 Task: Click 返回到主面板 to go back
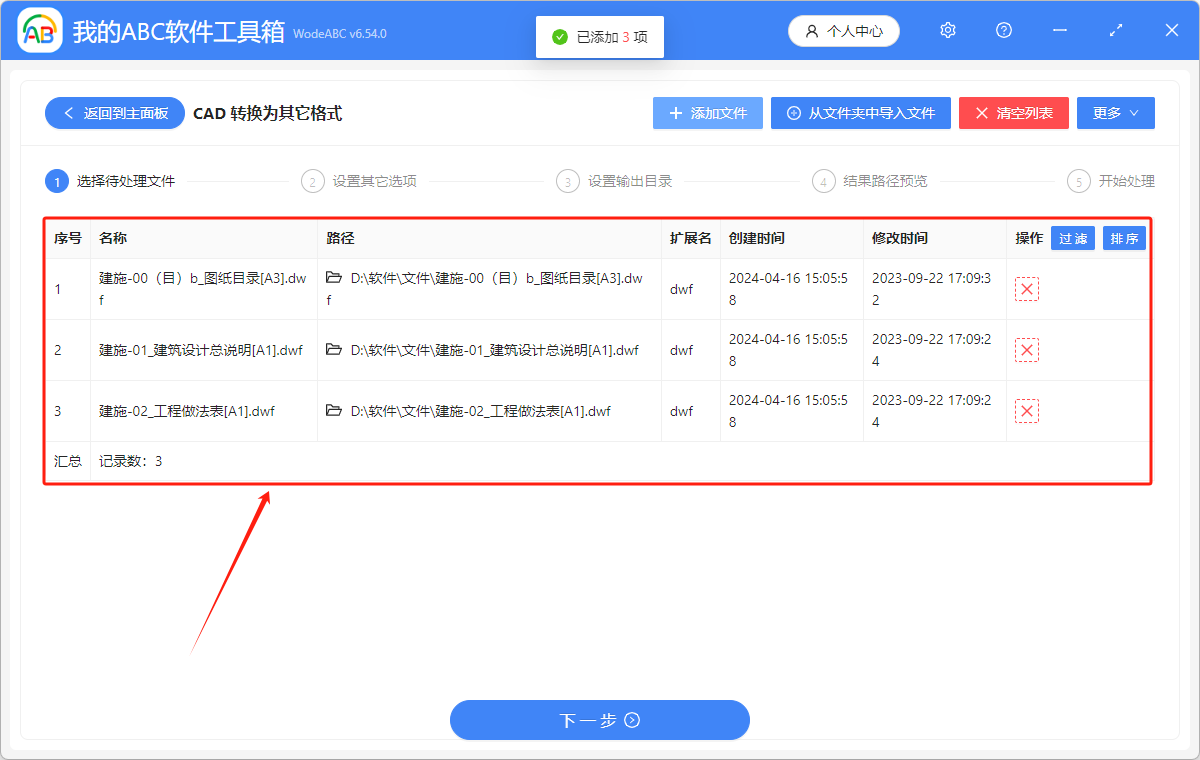coord(114,113)
